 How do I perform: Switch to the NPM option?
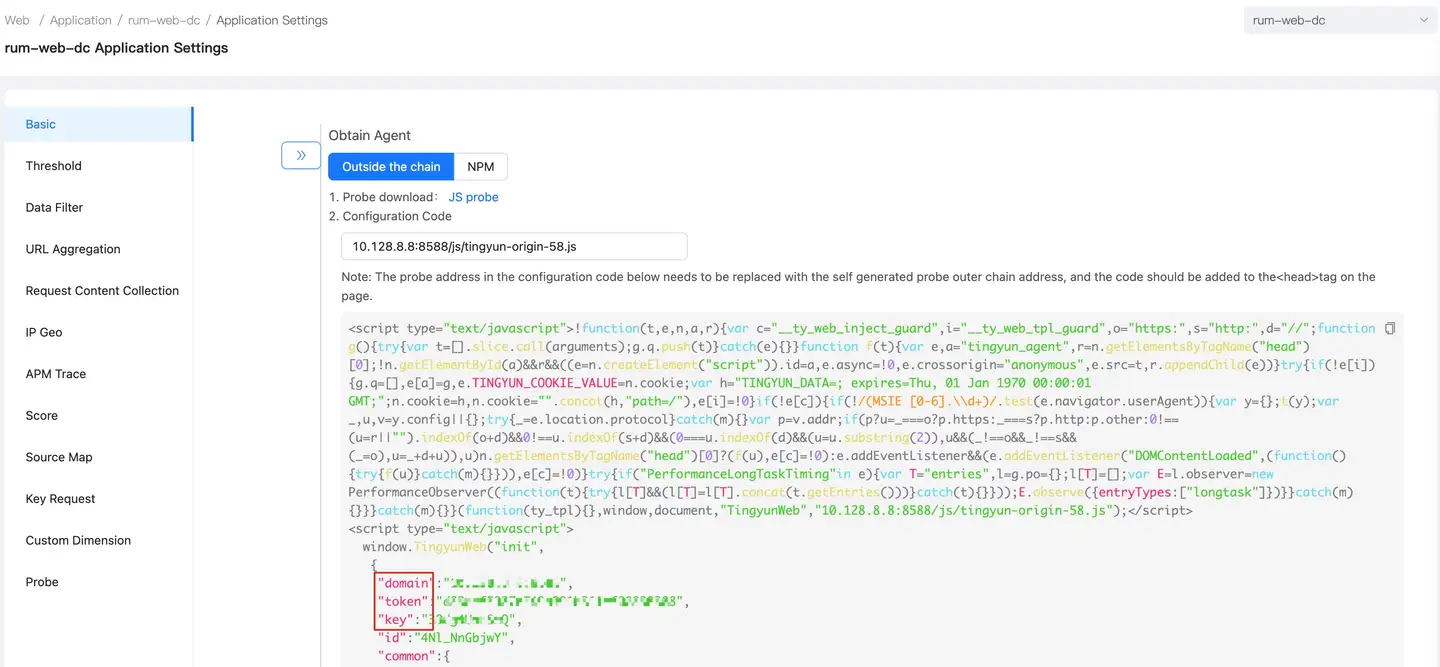481,167
